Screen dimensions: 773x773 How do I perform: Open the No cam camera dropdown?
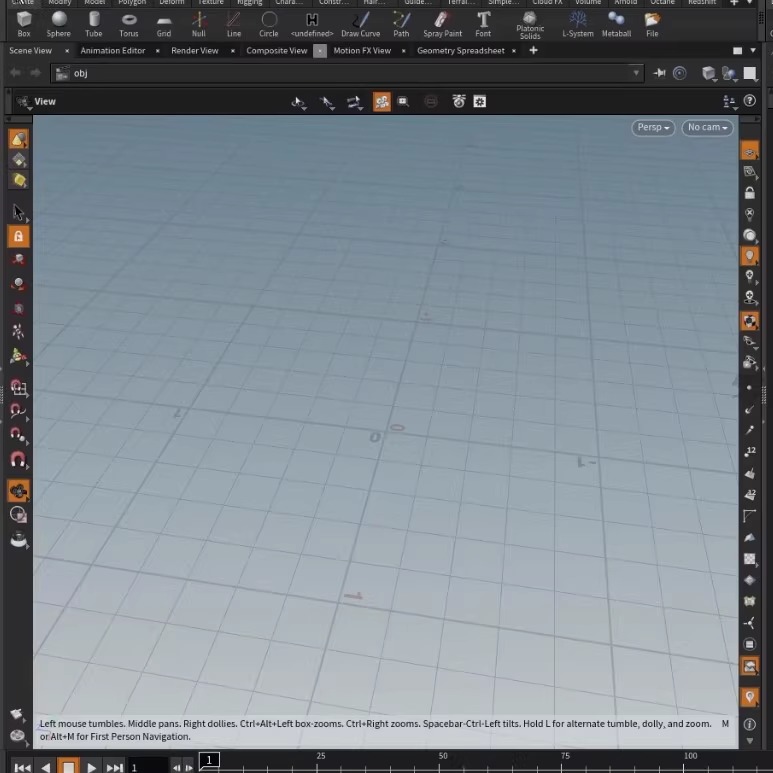click(x=707, y=128)
